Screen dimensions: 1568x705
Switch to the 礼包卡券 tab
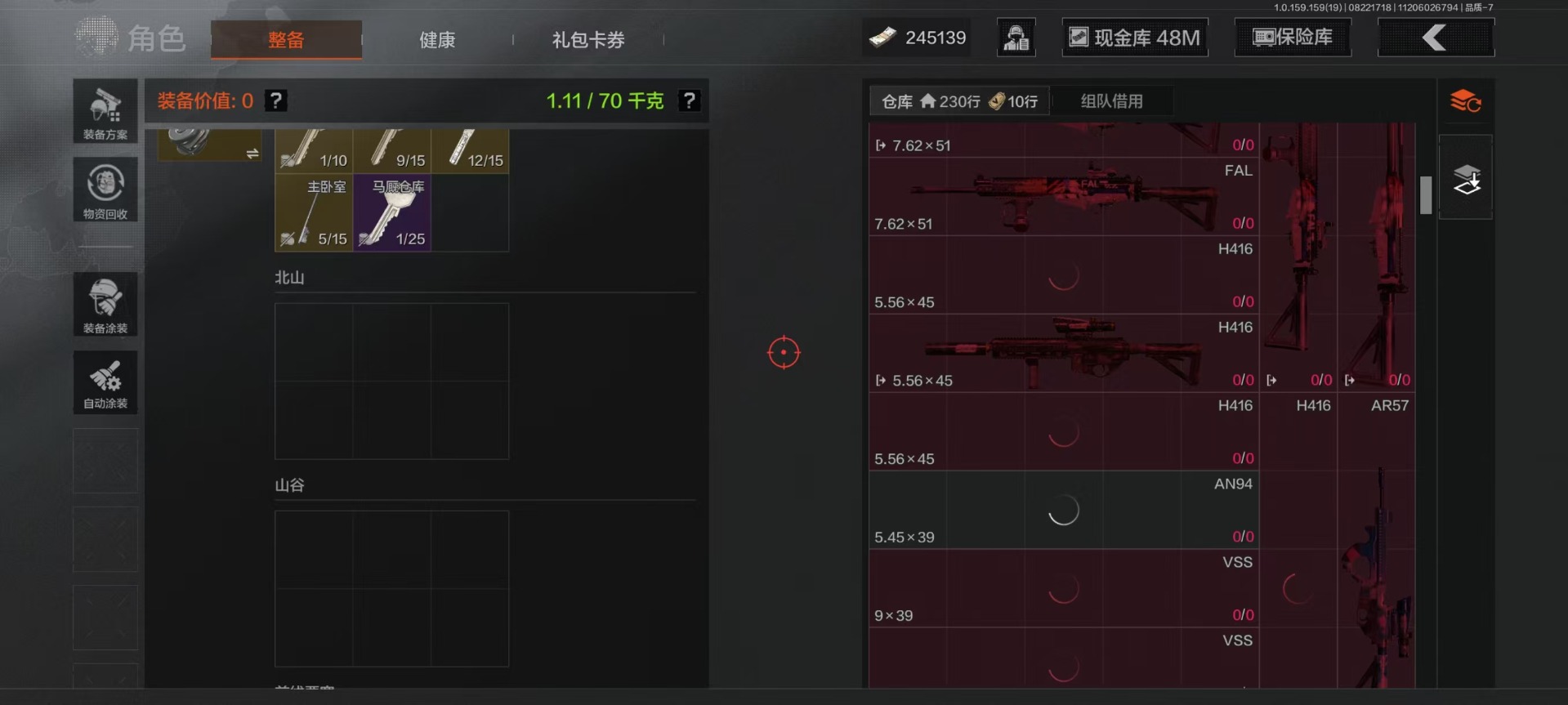click(588, 39)
